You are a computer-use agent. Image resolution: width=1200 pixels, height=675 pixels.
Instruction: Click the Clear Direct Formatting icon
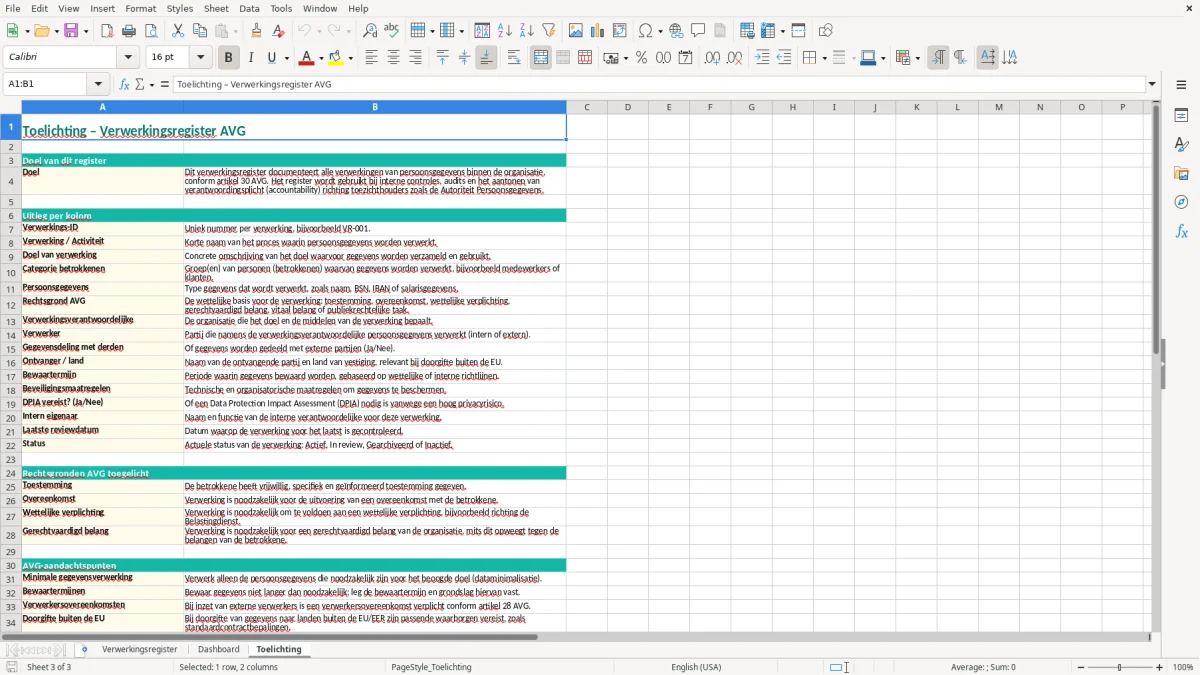pos(278,31)
